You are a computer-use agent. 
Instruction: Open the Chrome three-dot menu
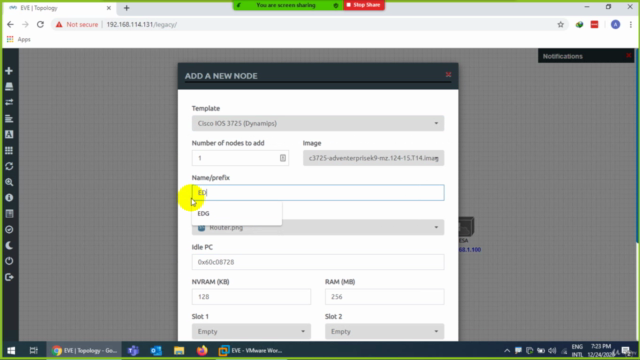(x=631, y=24)
